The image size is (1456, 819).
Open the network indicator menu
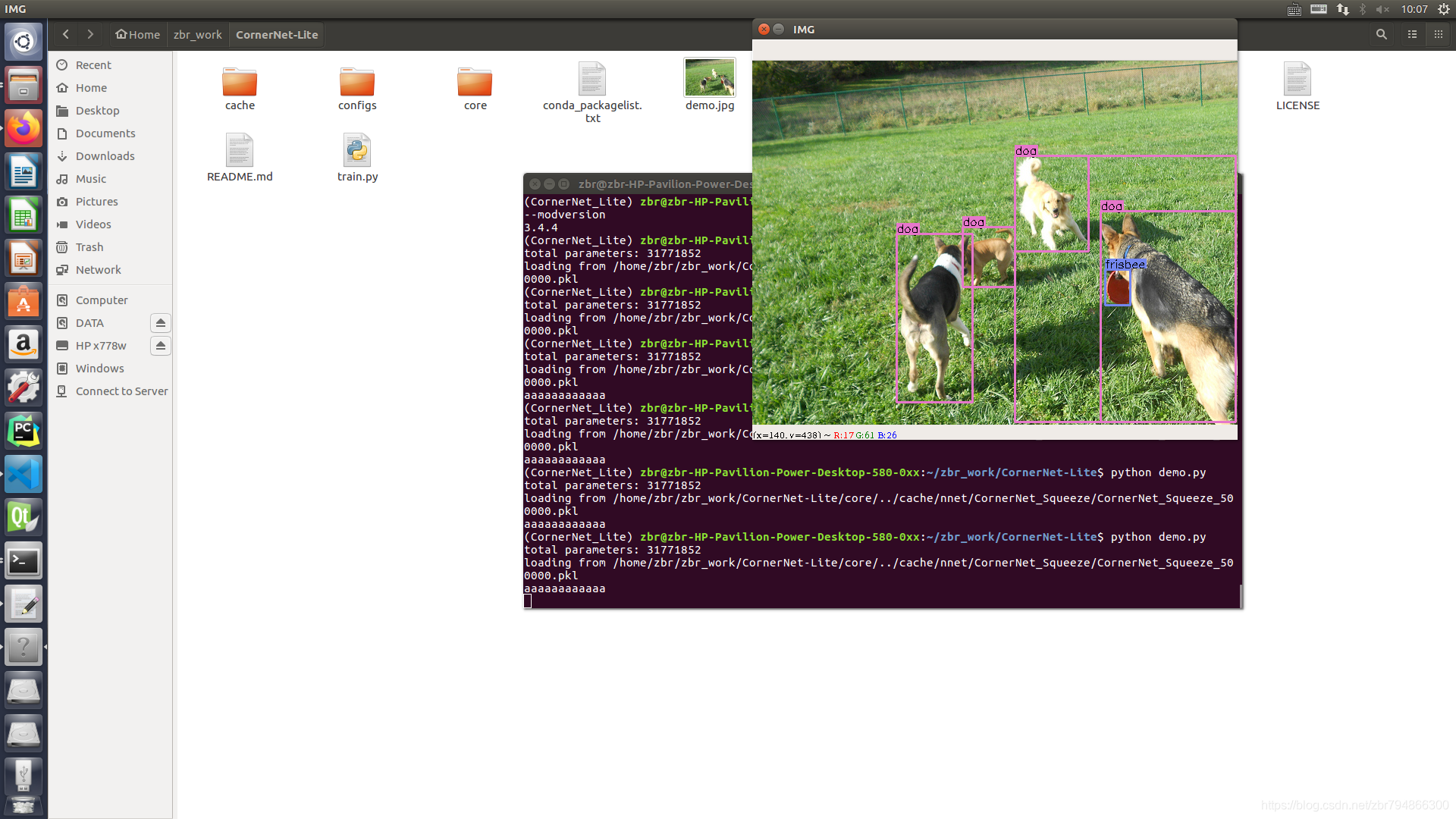click(1342, 9)
